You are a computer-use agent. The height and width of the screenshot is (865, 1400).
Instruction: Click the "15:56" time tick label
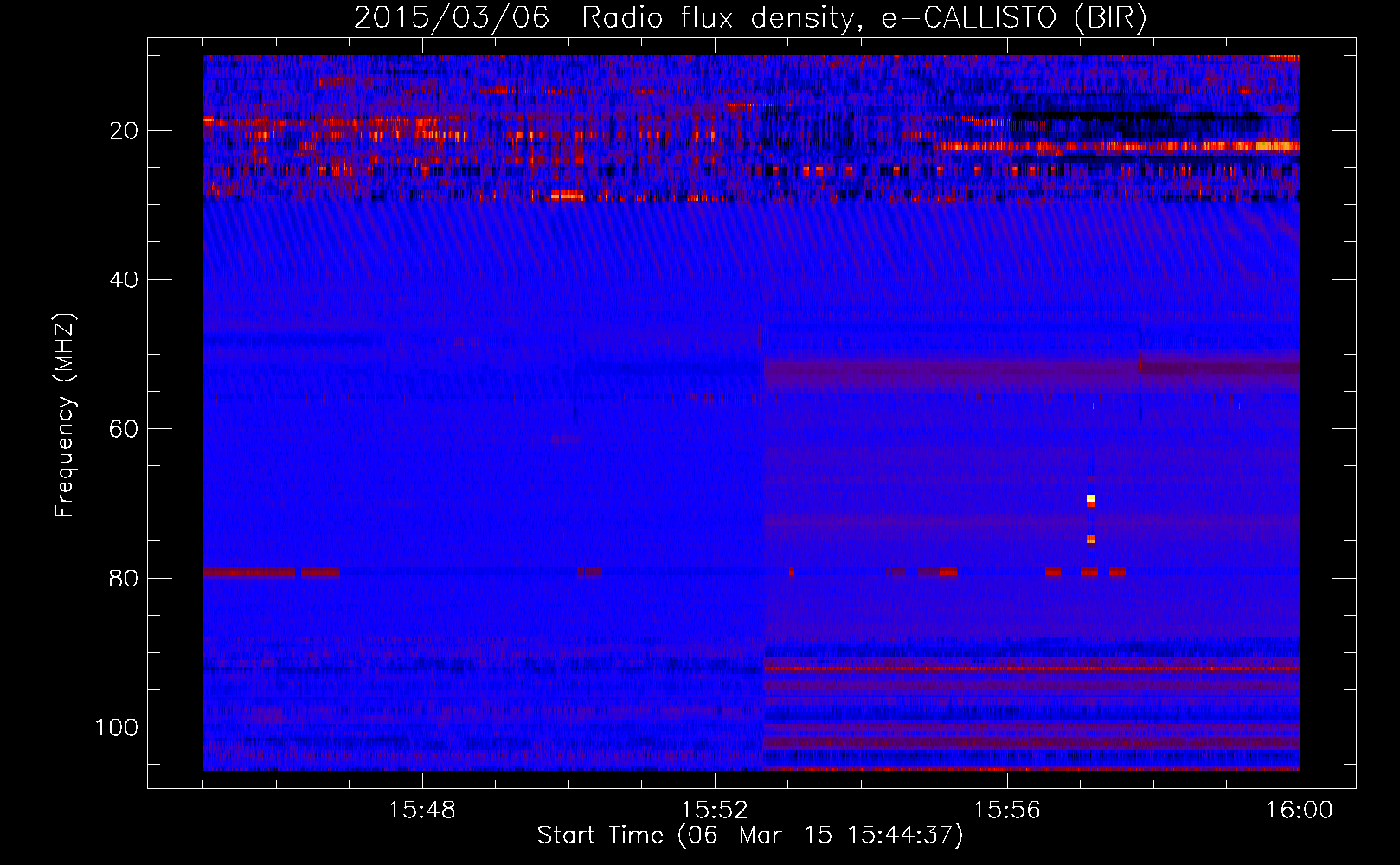point(1007,811)
